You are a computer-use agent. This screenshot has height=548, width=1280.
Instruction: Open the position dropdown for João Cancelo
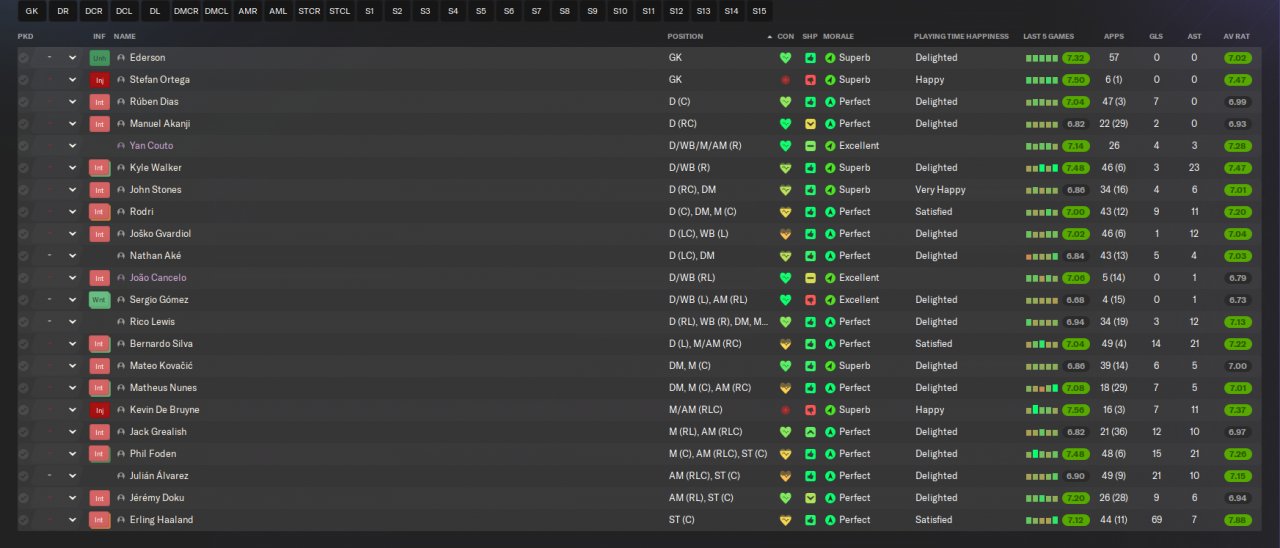click(x=72, y=278)
